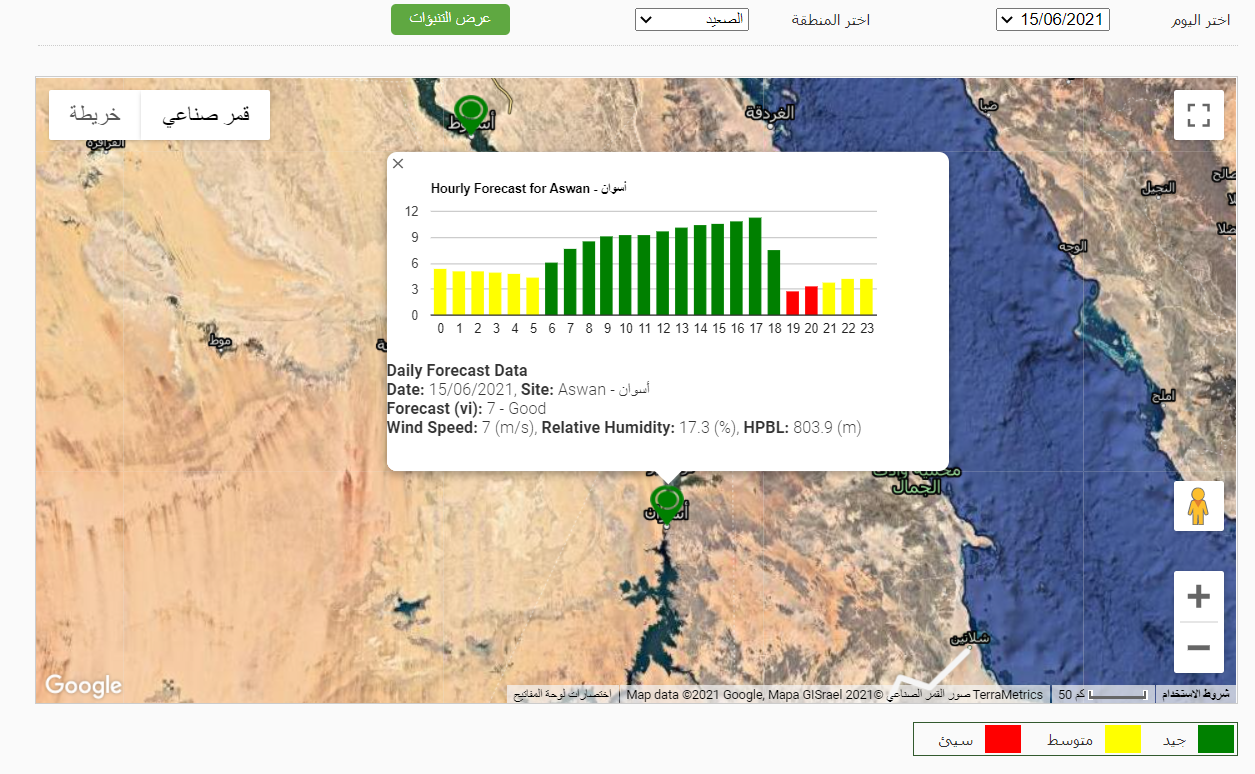Click the hour 17 bar in chart
The width and height of the screenshot is (1255, 774).
coord(755,266)
